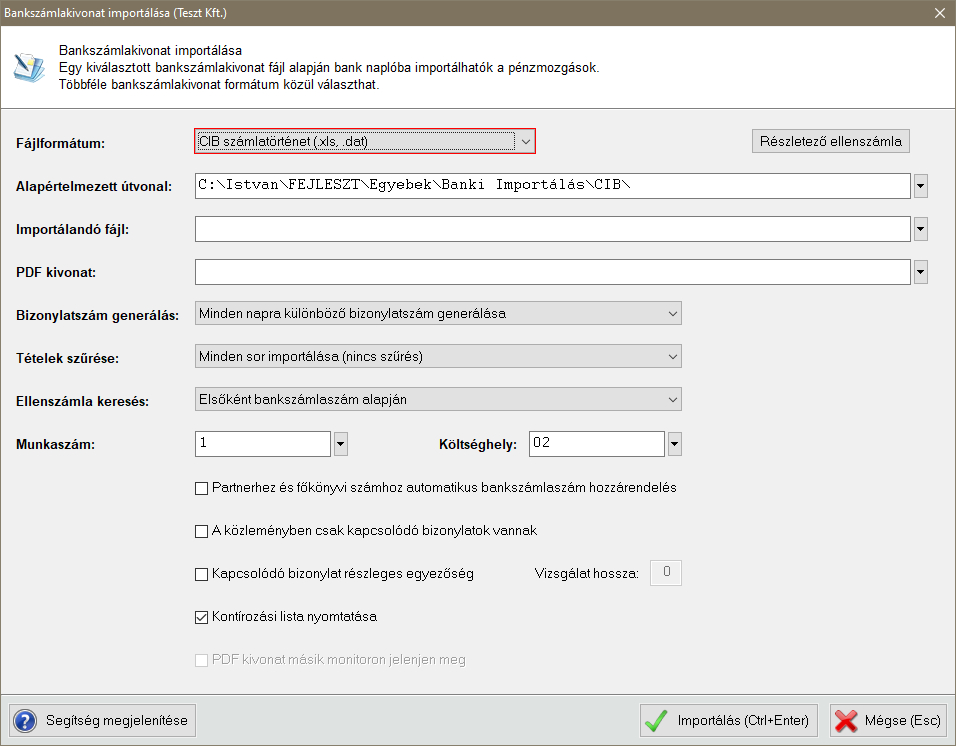
Task: Click the Részletező ellenszámla button
Action: pos(830,141)
